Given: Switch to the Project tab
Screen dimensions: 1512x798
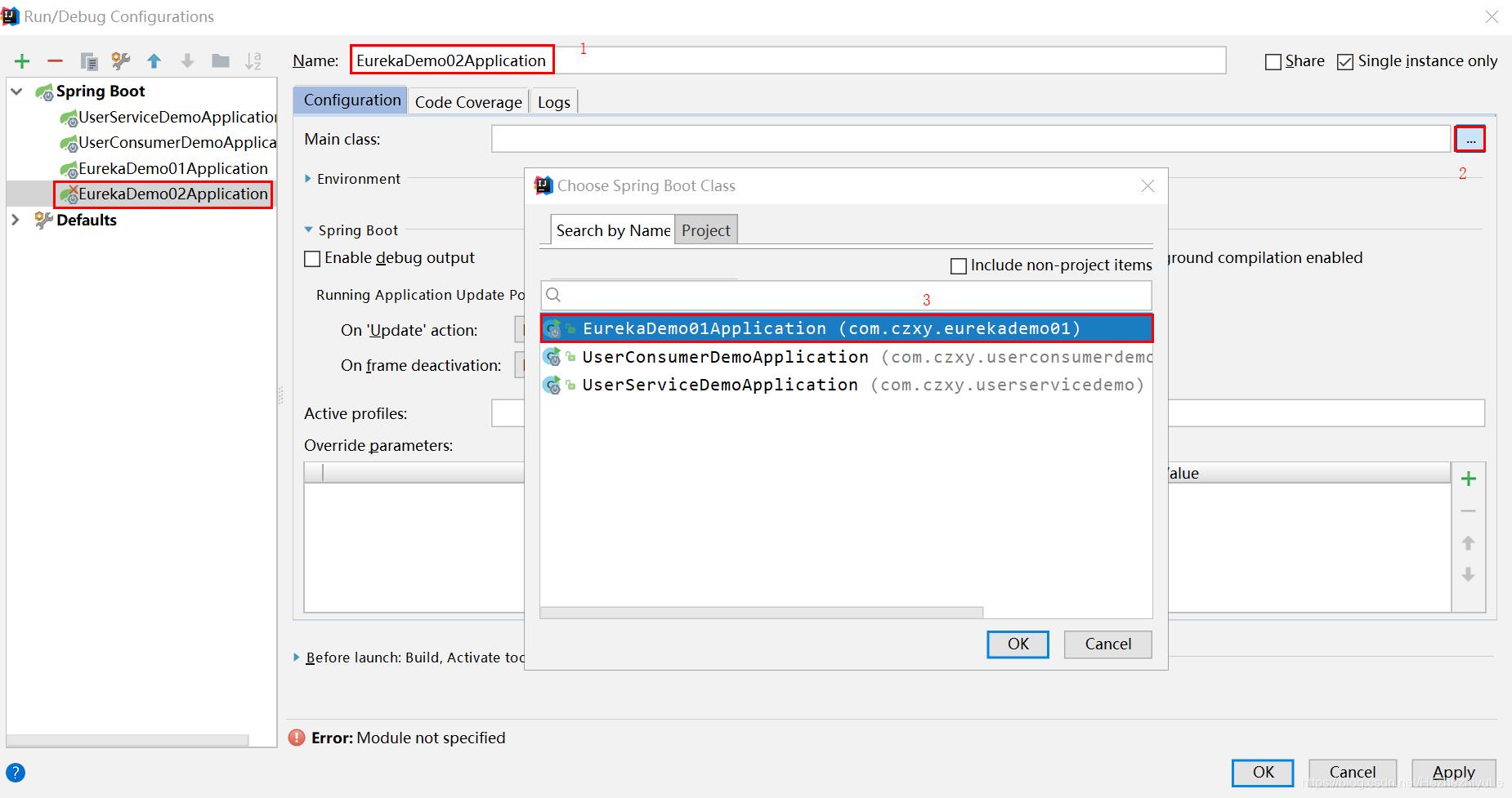Looking at the screenshot, I should [x=706, y=230].
